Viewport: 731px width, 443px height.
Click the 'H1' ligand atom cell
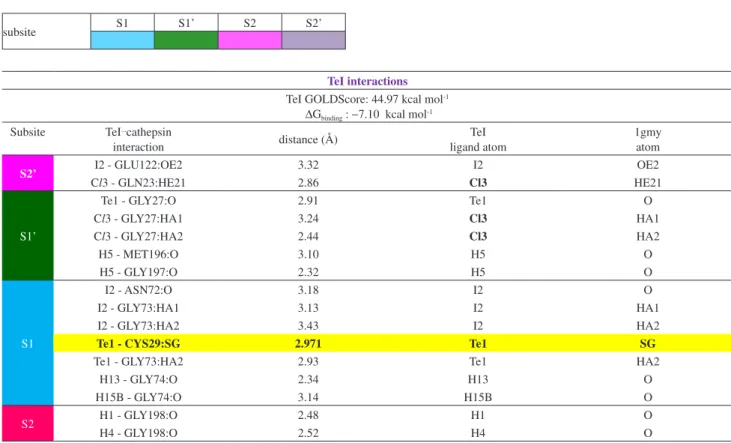pyautogui.click(x=478, y=415)
